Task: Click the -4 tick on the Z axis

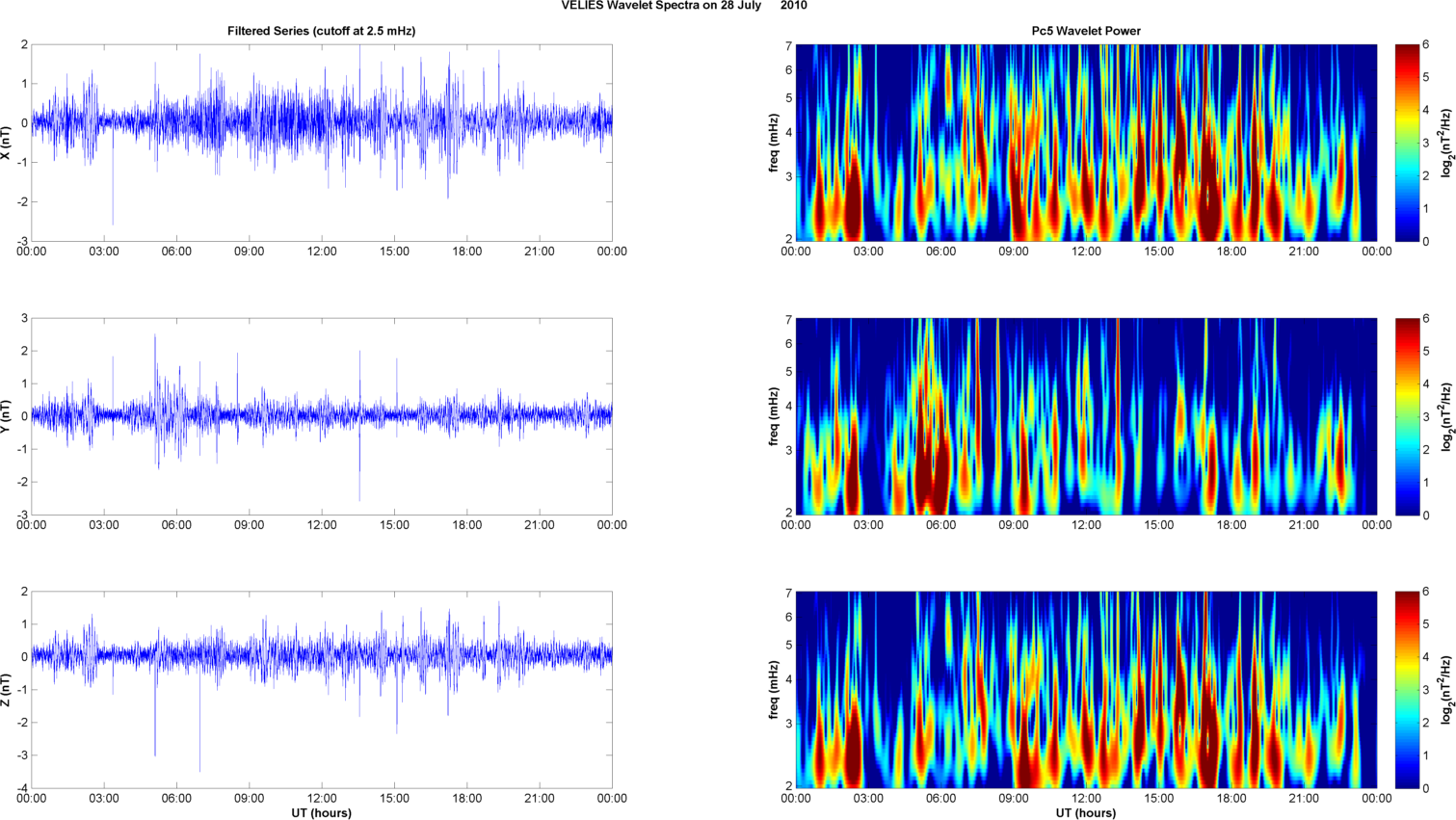Action: pyautogui.click(x=22, y=788)
